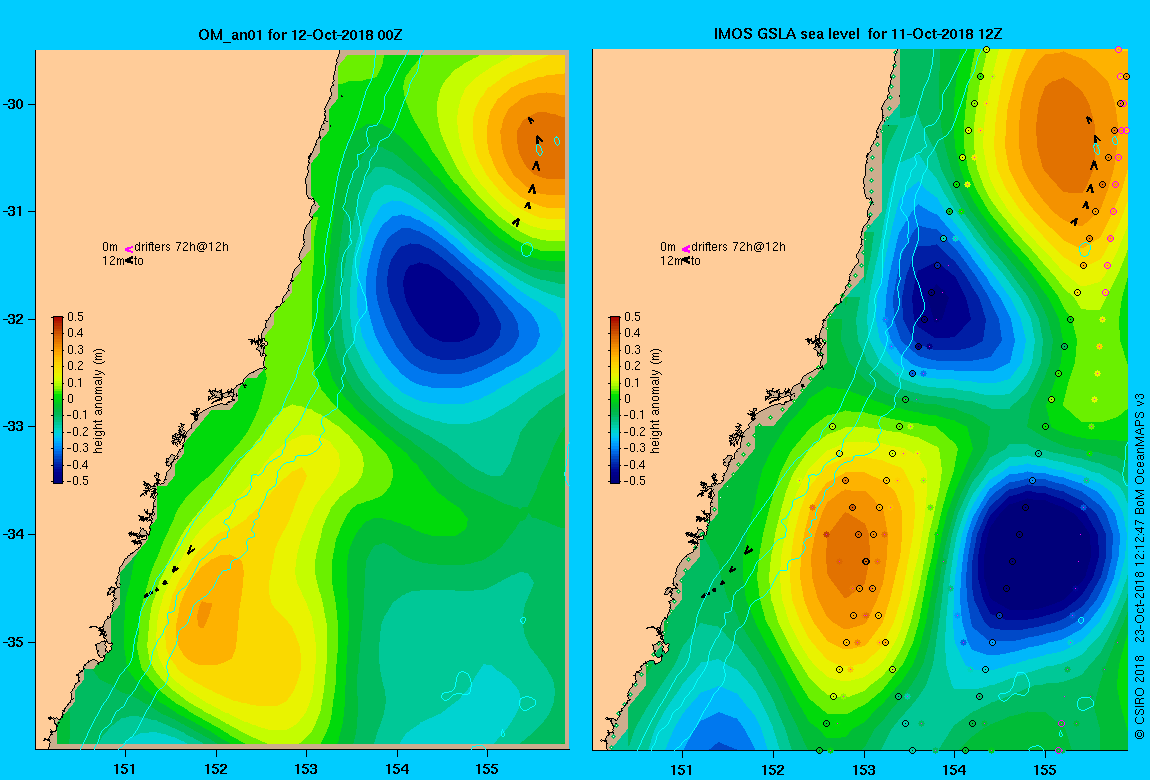Screen dimensions: 1150x780
Task: Click the "height anomaly (m)" label in IMOS GSLA map
Action: pos(656,400)
